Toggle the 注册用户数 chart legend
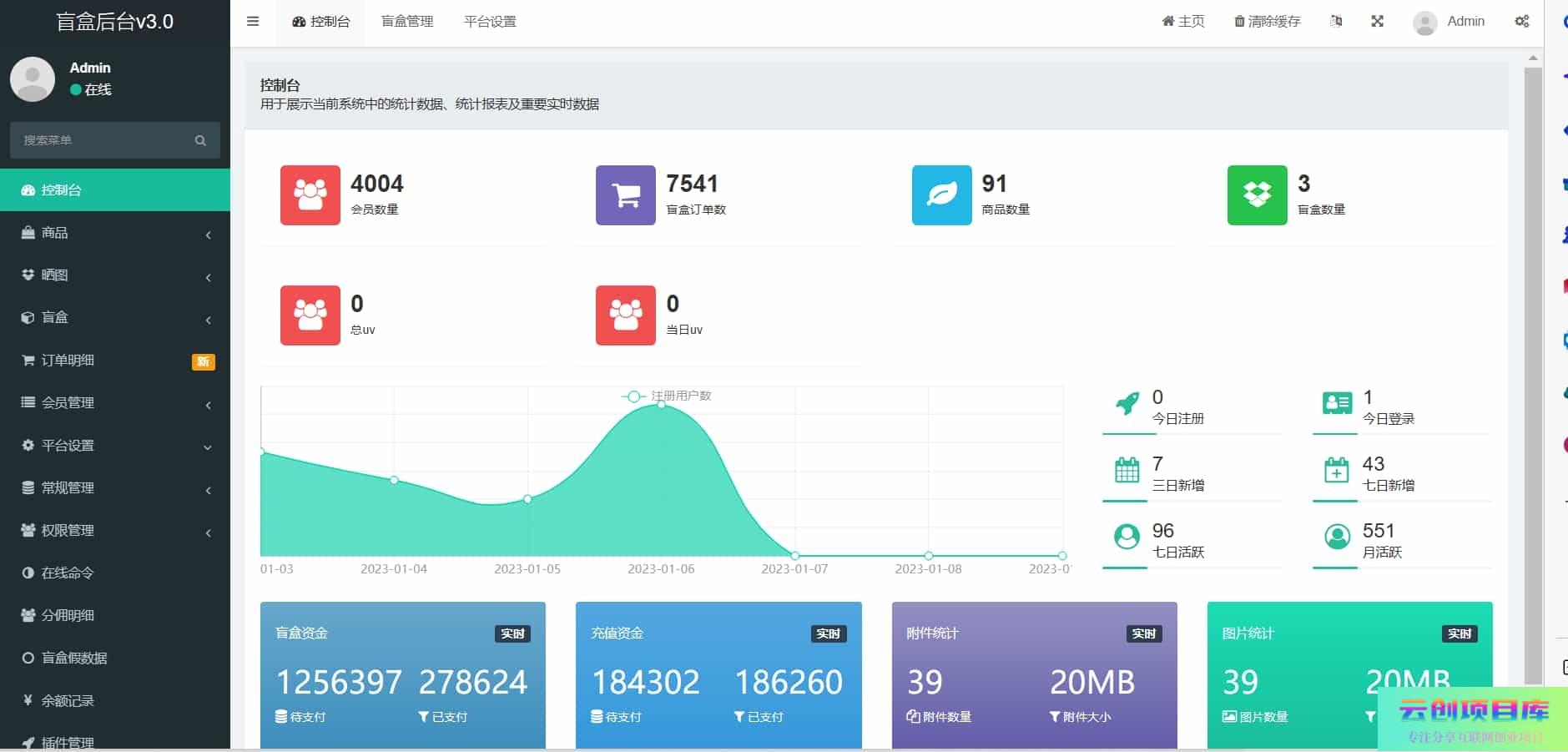 point(667,396)
